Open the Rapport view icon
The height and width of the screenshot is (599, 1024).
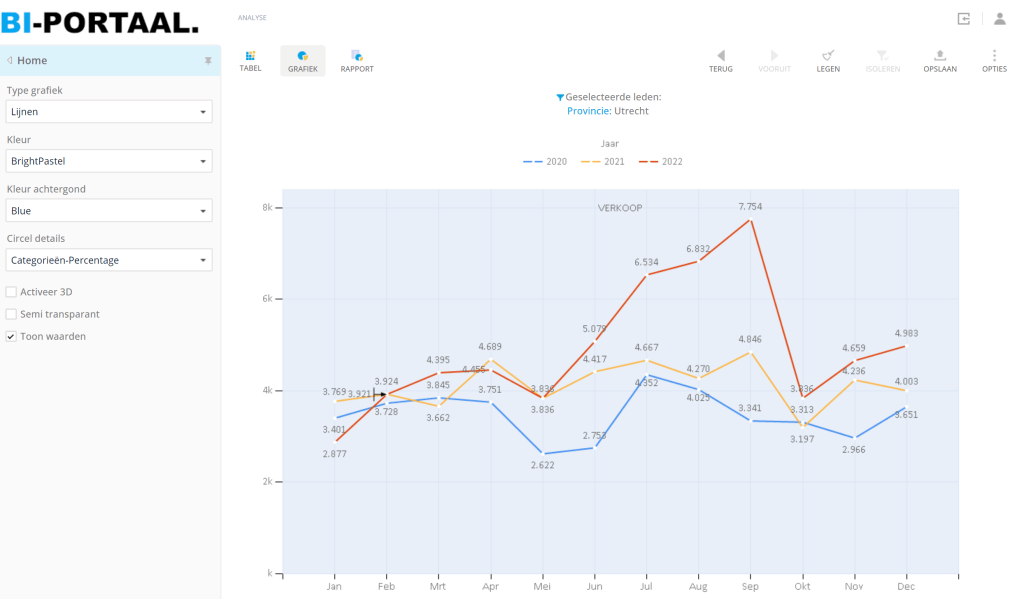click(x=357, y=56)
